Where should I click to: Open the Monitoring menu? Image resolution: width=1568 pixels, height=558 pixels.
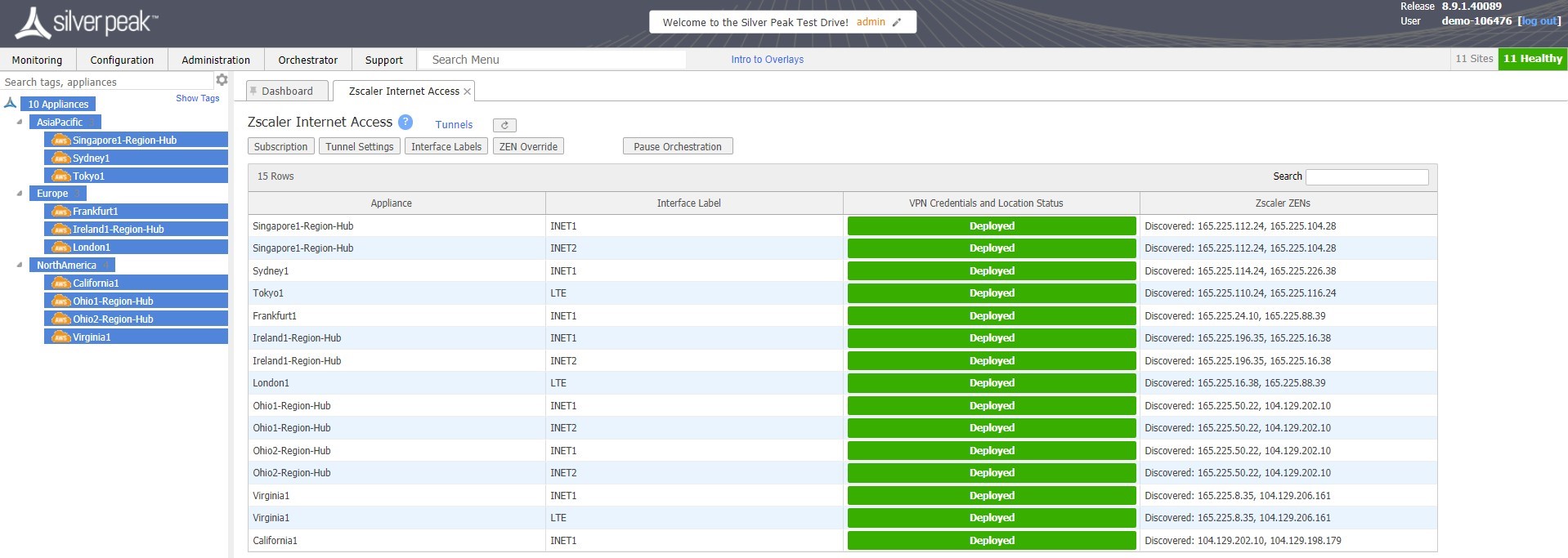37,60
